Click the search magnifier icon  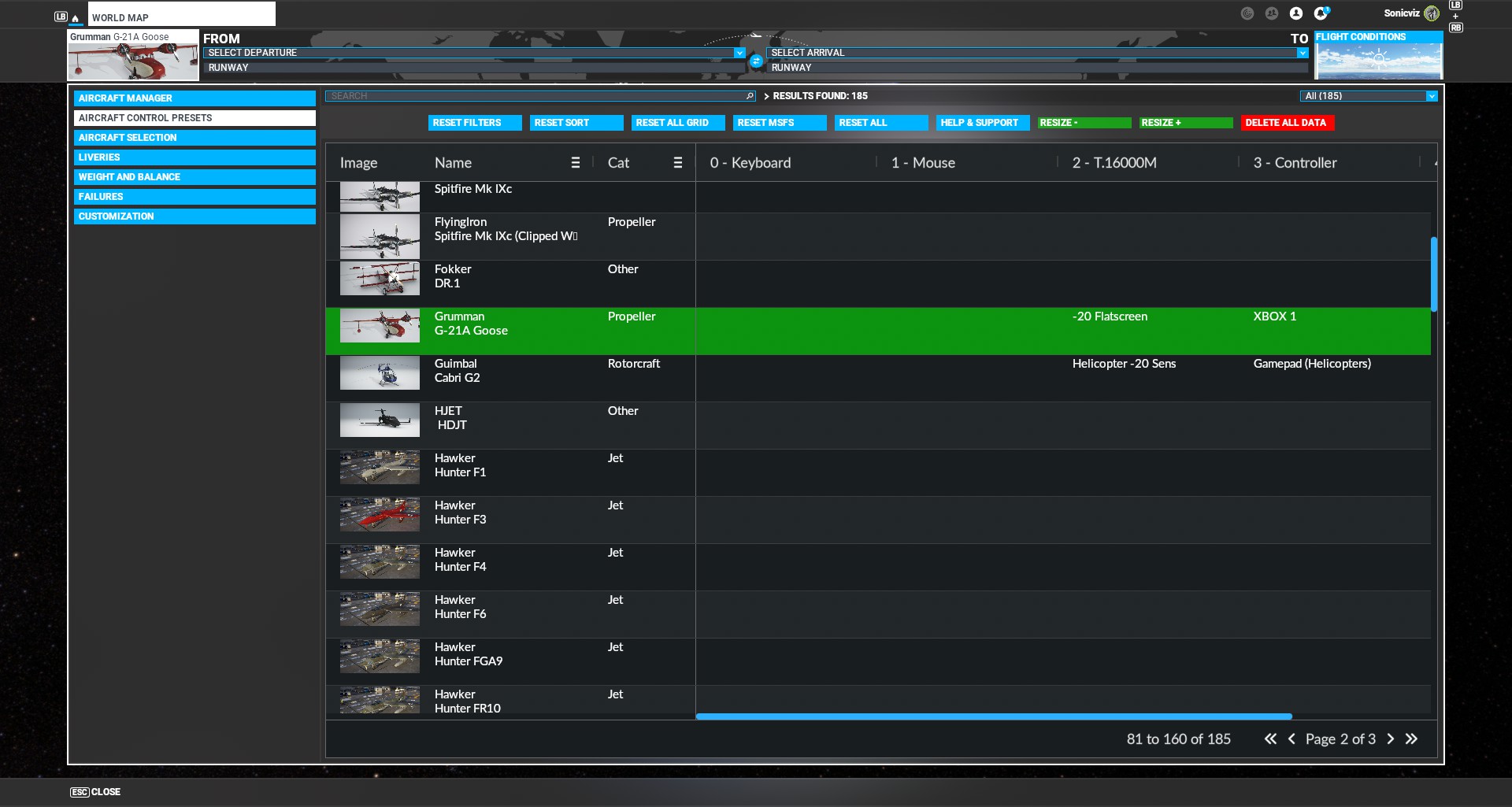(x=750, y=96)
